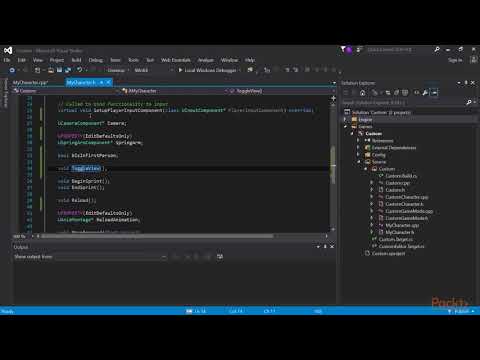Open the Window menu
Screen dimensions: 480x360
229,60
